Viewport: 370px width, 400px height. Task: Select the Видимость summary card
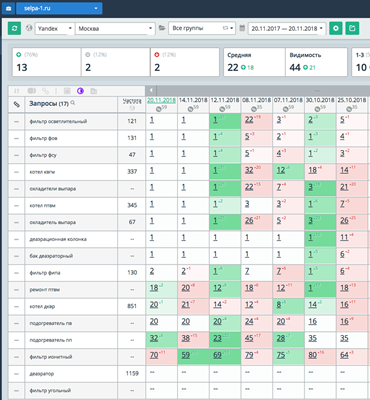point(316,62)
